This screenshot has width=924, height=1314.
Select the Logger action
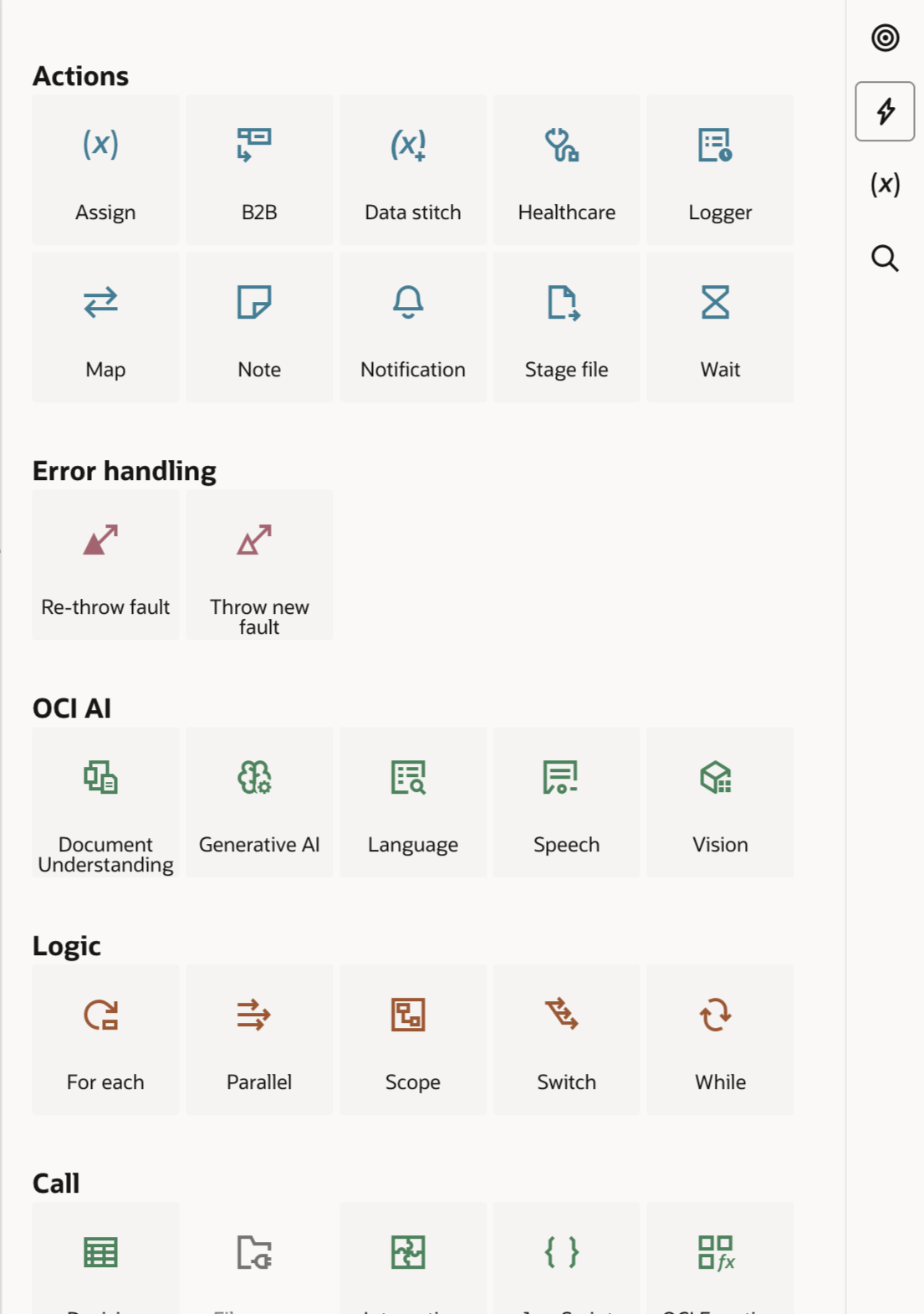[x=720, y=170]
